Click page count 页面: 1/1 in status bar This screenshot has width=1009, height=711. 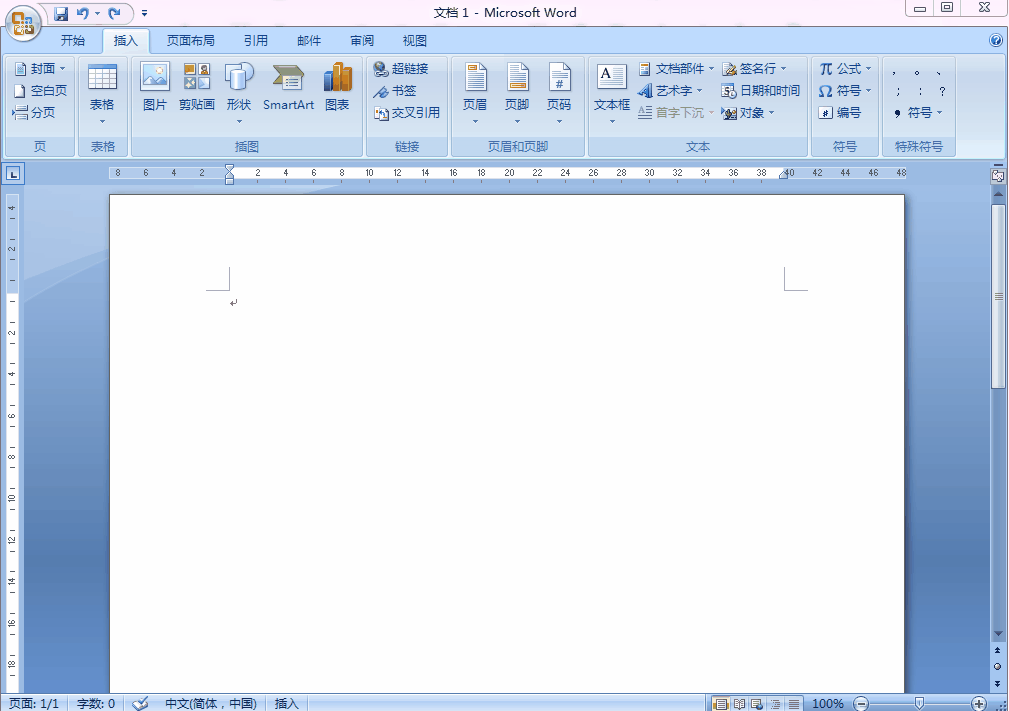point(33,703)
